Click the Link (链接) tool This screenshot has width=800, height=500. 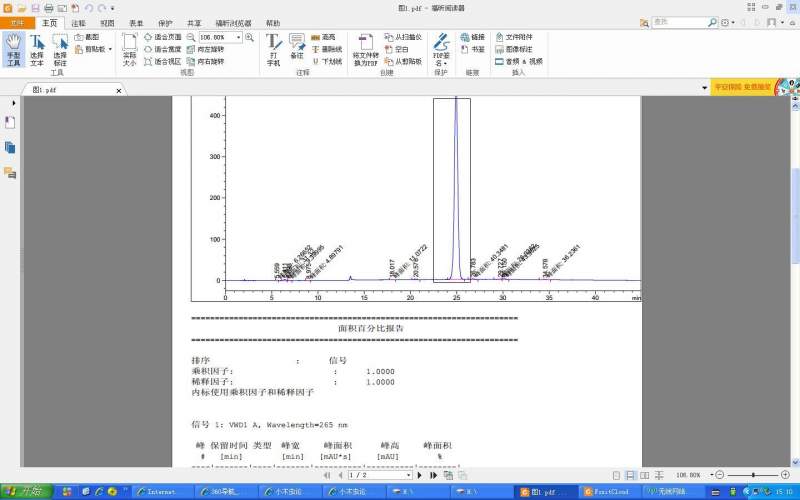tap(472, 37)
